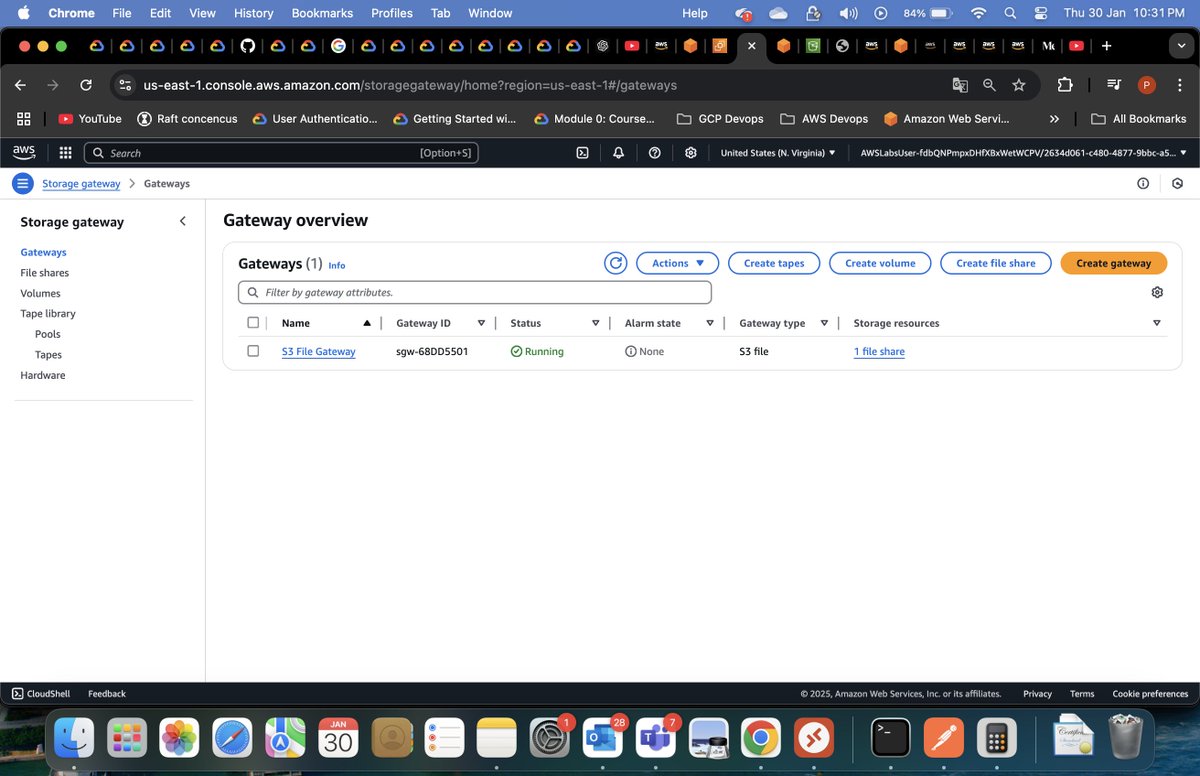Open the Info link beside Gateways

pyautogui.click(x=337, y=265)
